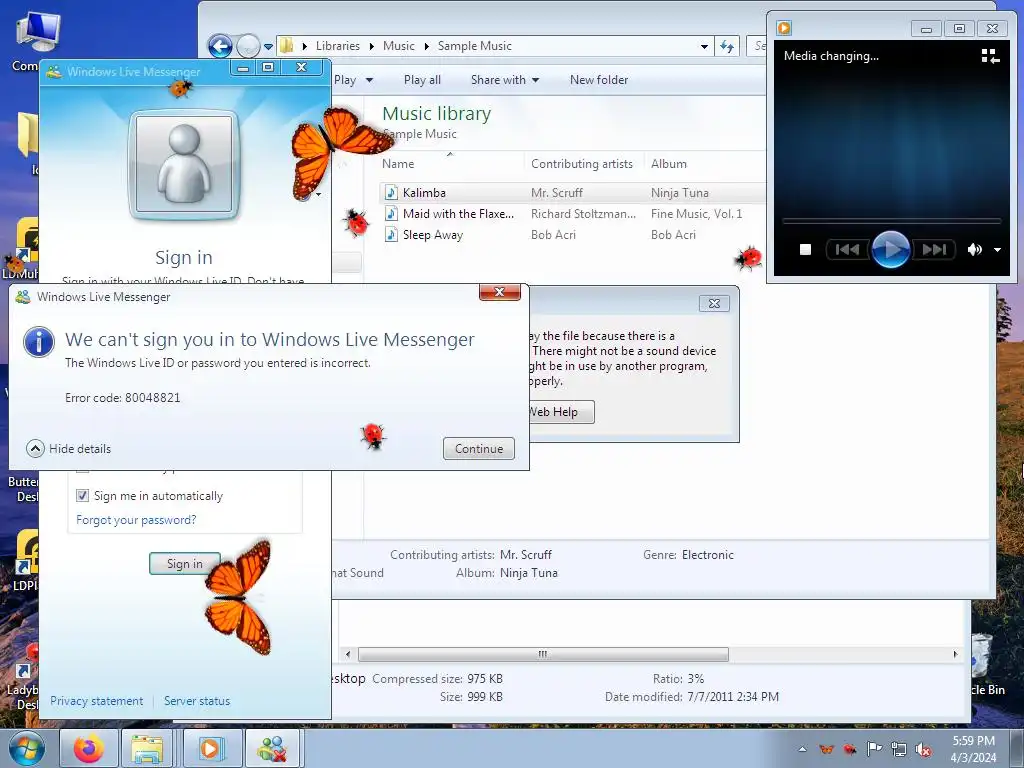Click the Bob Acri album cell

tap(673, 234)
